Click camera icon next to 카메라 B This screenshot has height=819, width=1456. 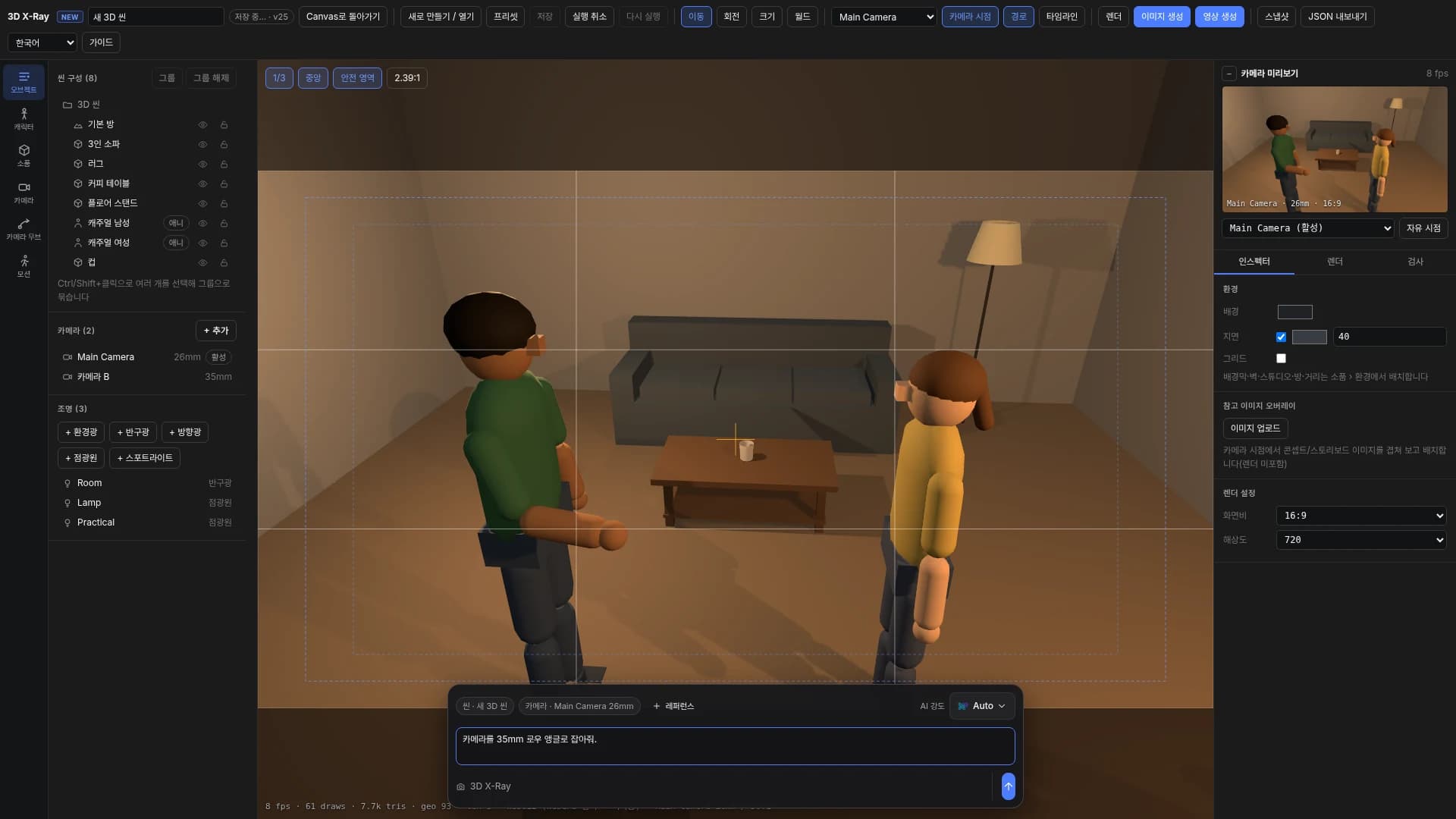[67, 377]
